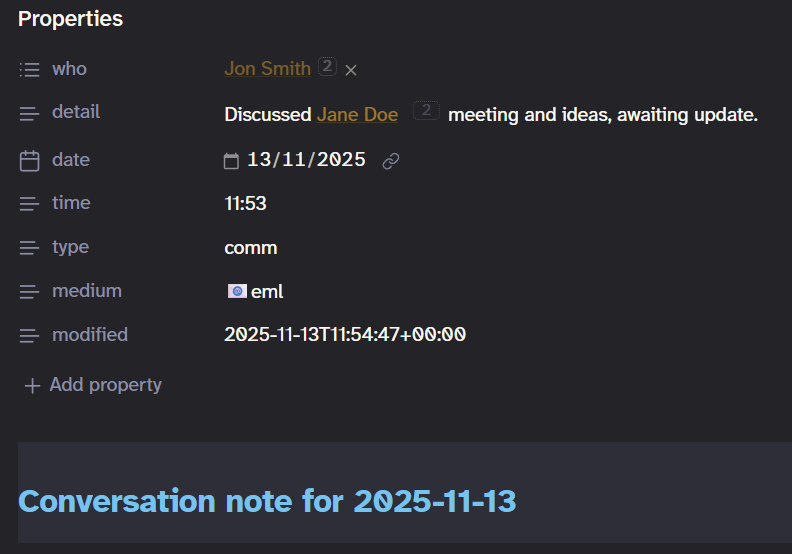The width and height of the screenshot is (792, 554).
Task: Click the link icon after the date value
Action: click(x=391, y=161)
